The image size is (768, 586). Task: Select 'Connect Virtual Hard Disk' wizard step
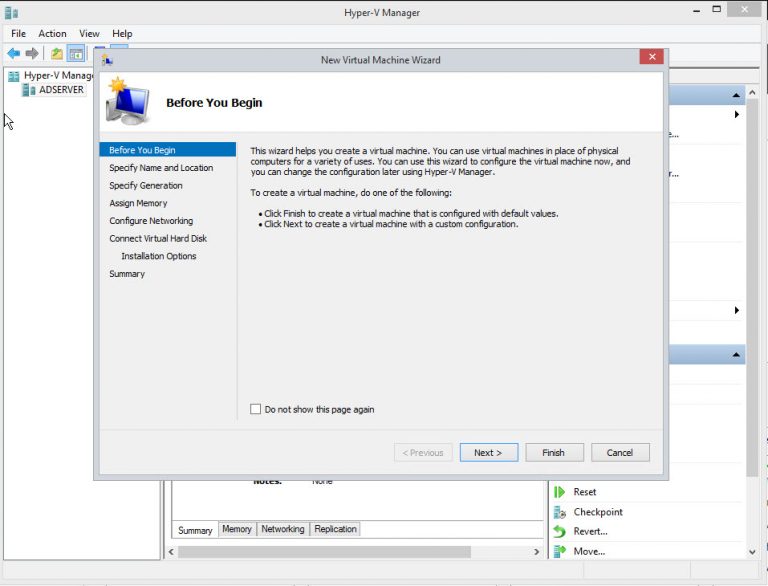[x=158, y=238]
